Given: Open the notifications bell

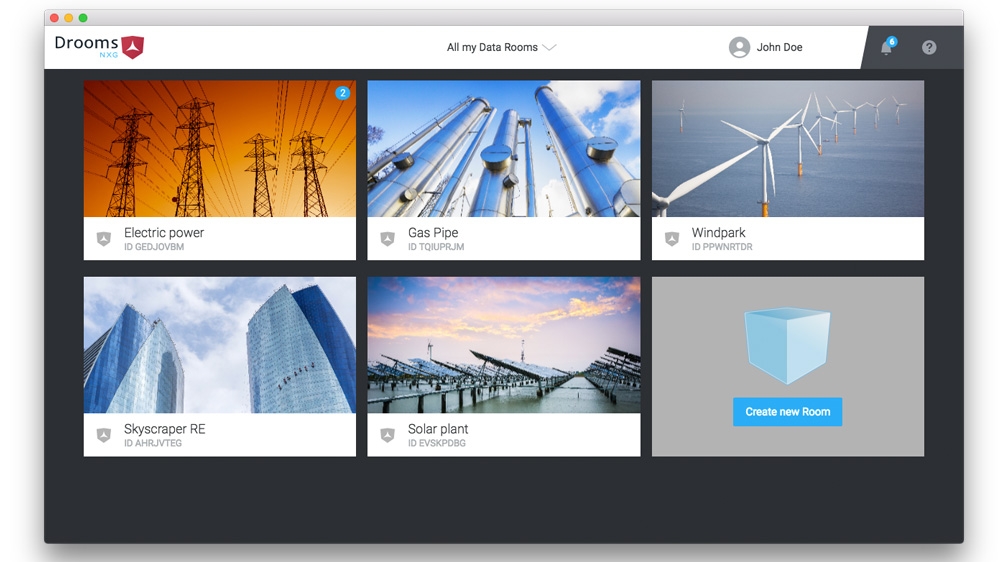Looking at the screenshot, I should 886,47.
